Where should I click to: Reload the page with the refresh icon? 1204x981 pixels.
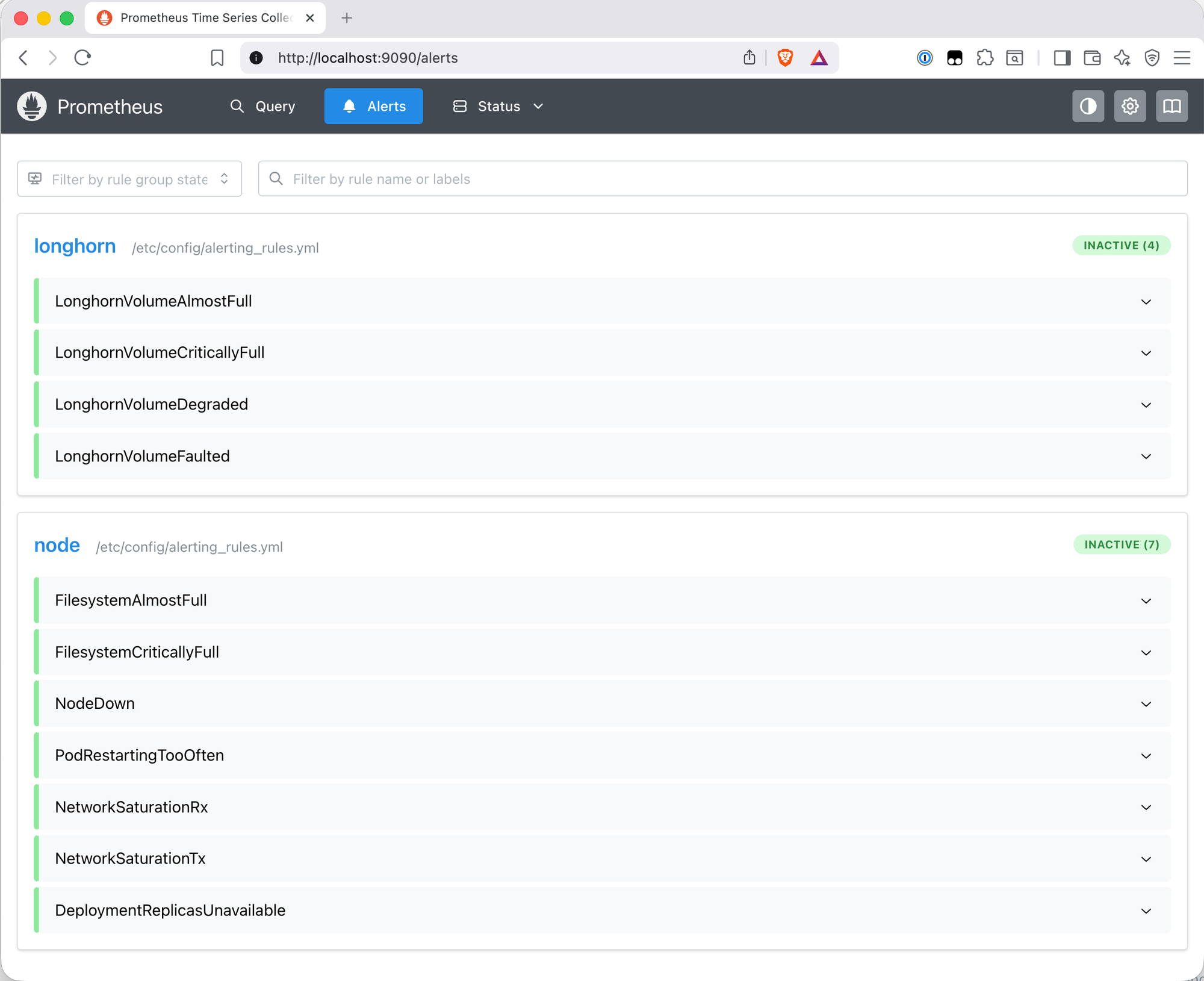point(82,58)
